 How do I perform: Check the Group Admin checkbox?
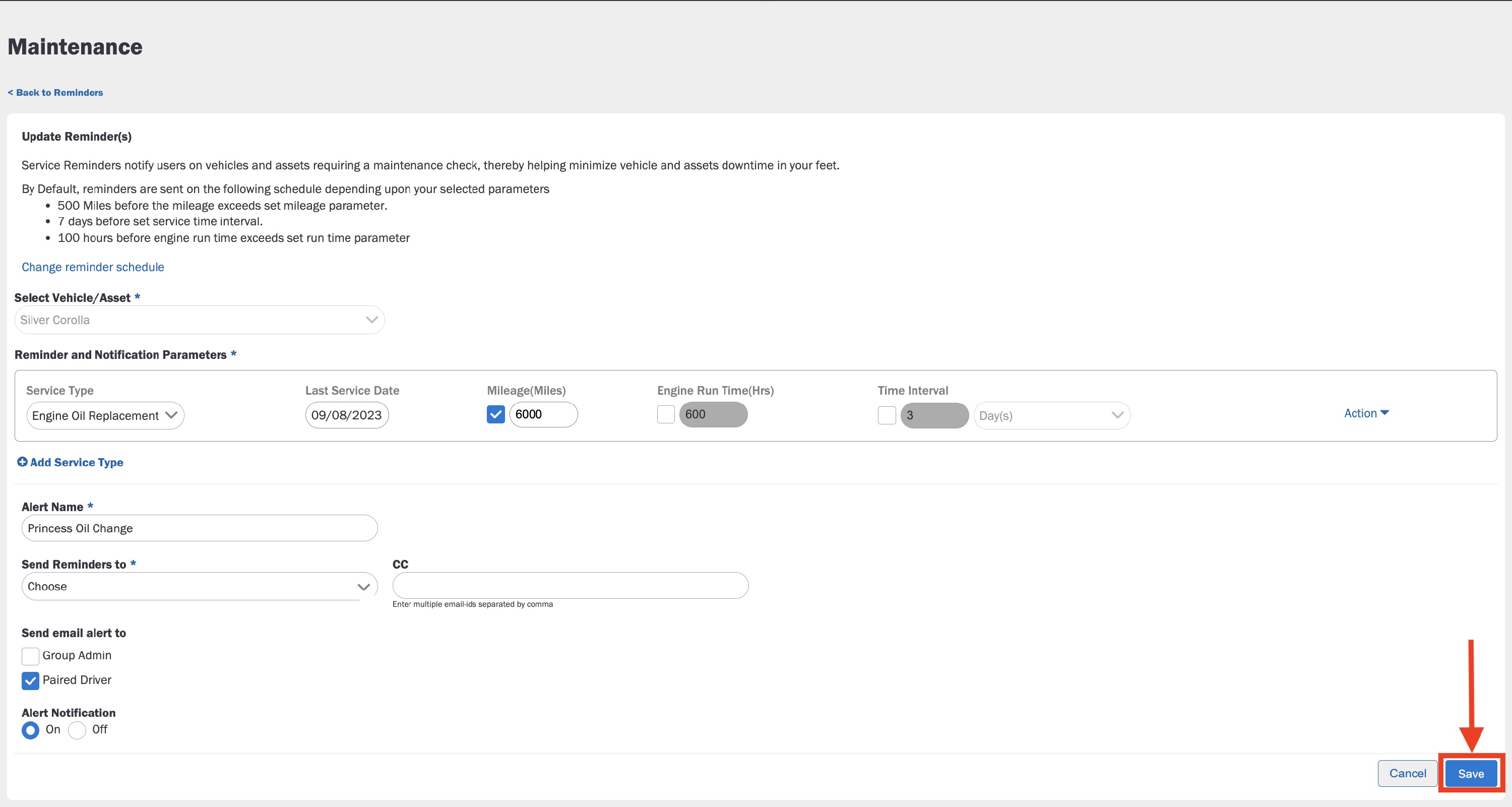(31, 656)
